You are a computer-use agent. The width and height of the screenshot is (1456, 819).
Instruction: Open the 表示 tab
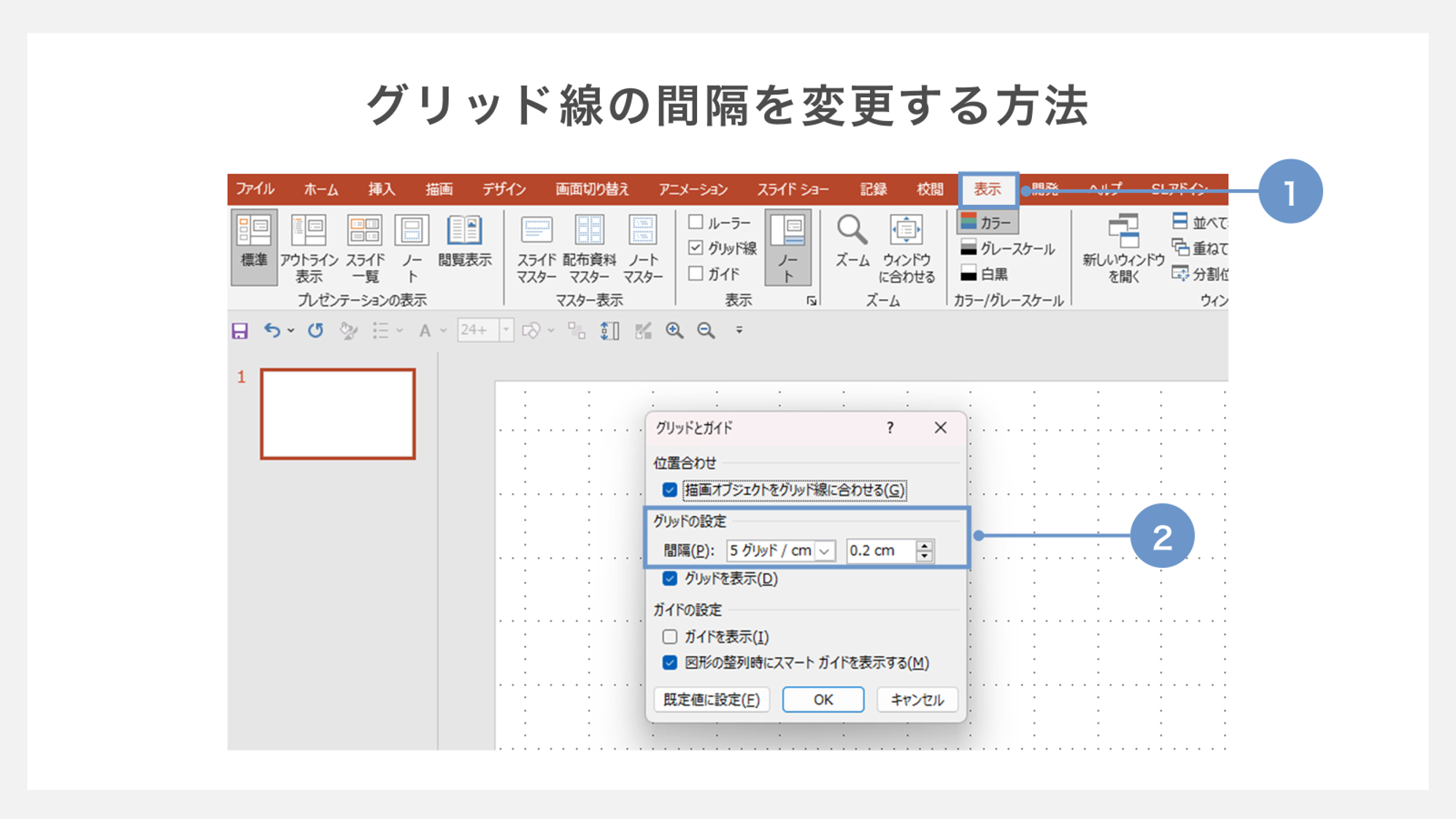(x=987, y=190)
